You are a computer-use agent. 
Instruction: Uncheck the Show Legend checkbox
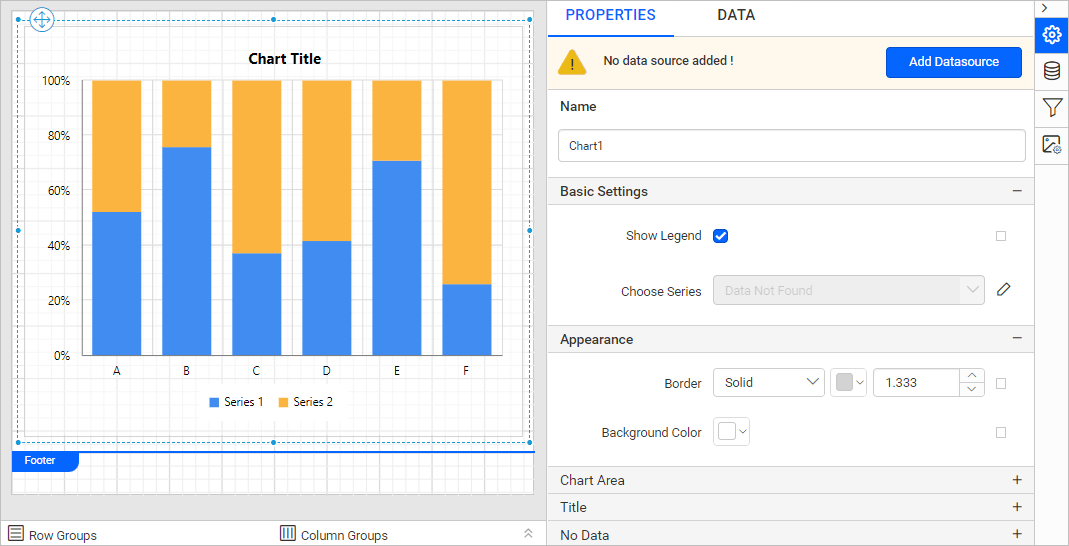point(720,236)
